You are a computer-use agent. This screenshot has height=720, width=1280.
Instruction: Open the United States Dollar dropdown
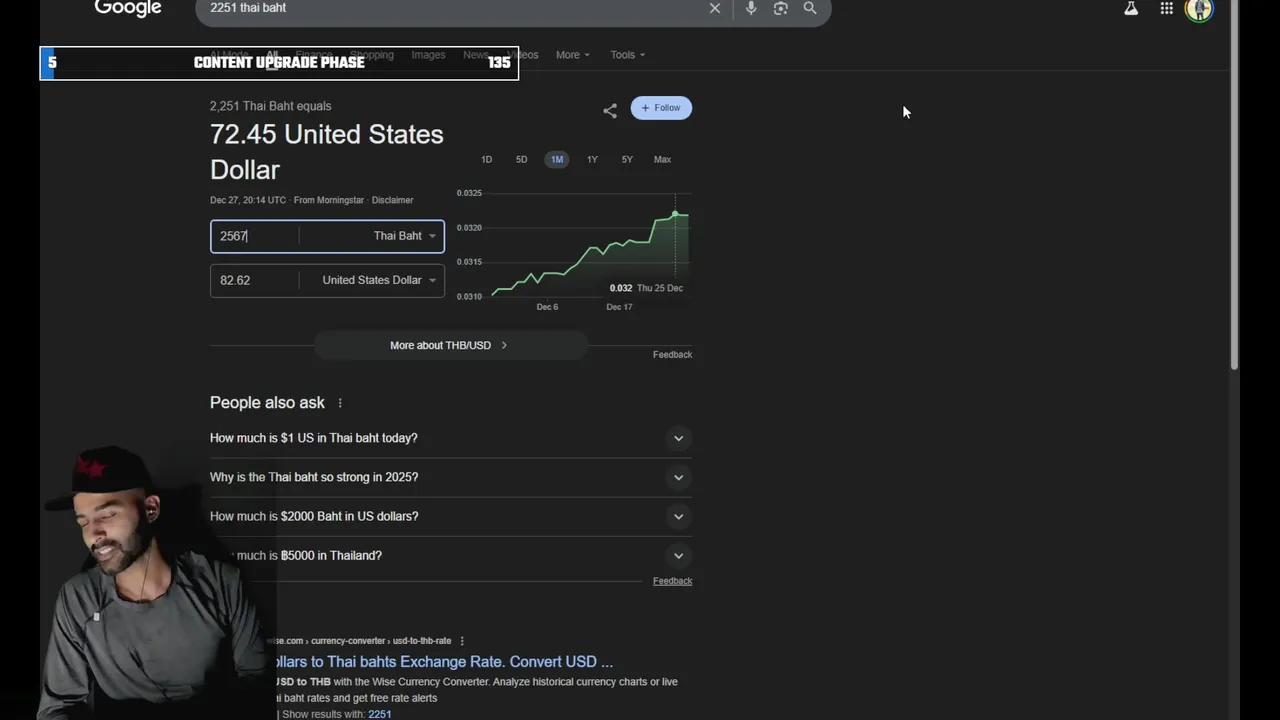[378, 280]
